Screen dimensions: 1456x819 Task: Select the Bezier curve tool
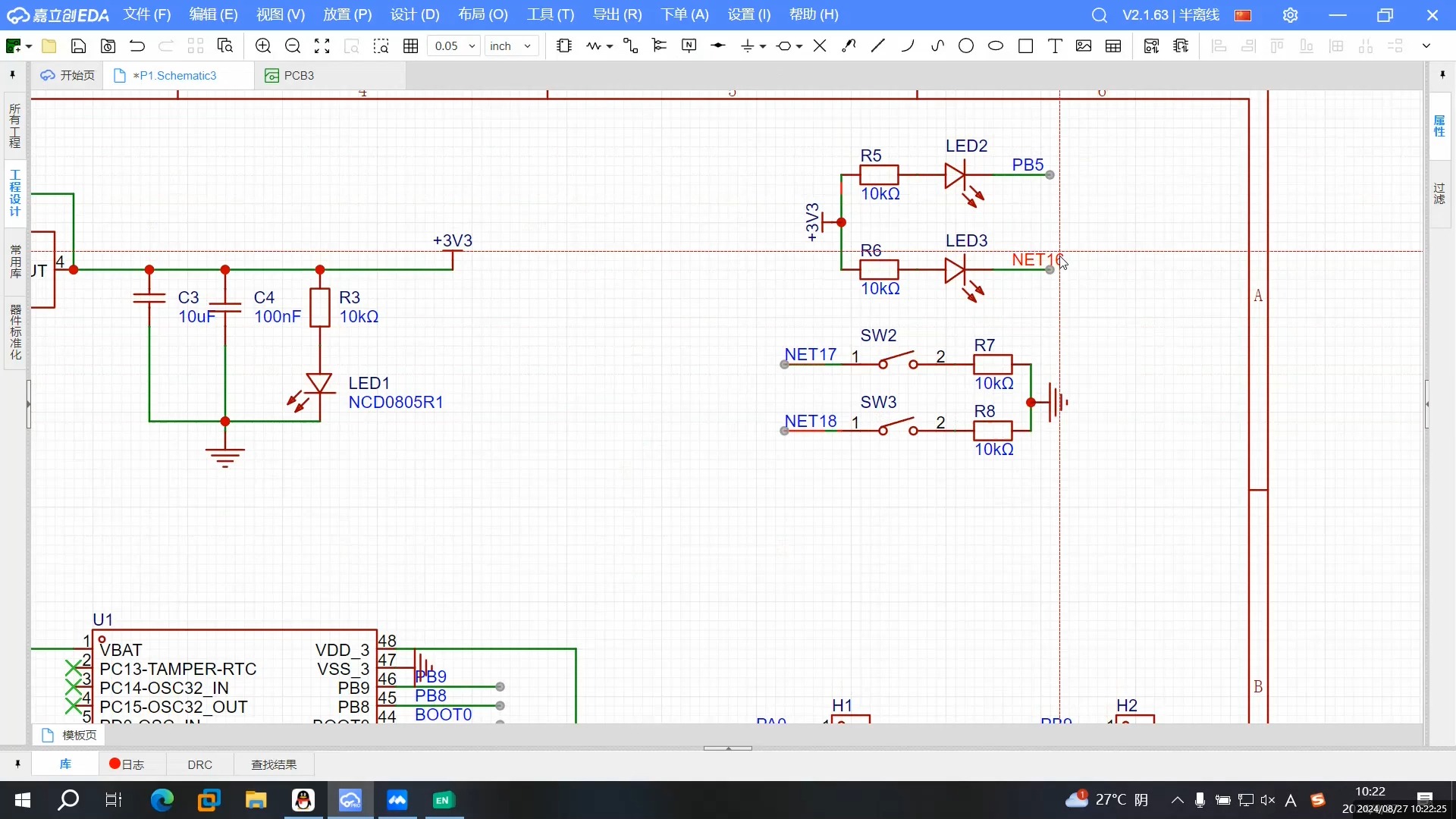point(937,46)
